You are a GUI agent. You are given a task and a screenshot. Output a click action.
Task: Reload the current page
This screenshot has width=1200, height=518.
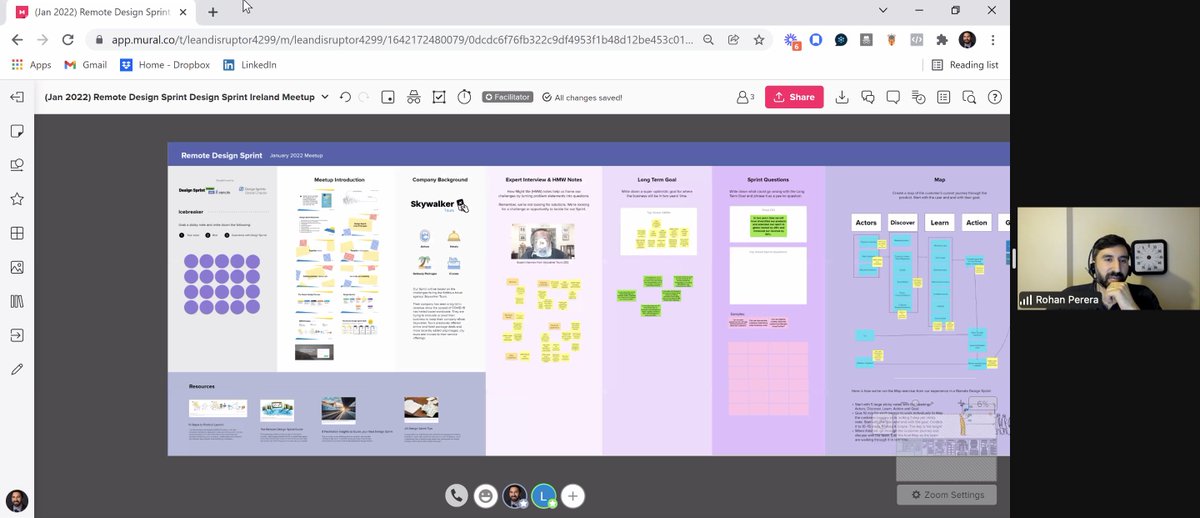tap(68, 40)
